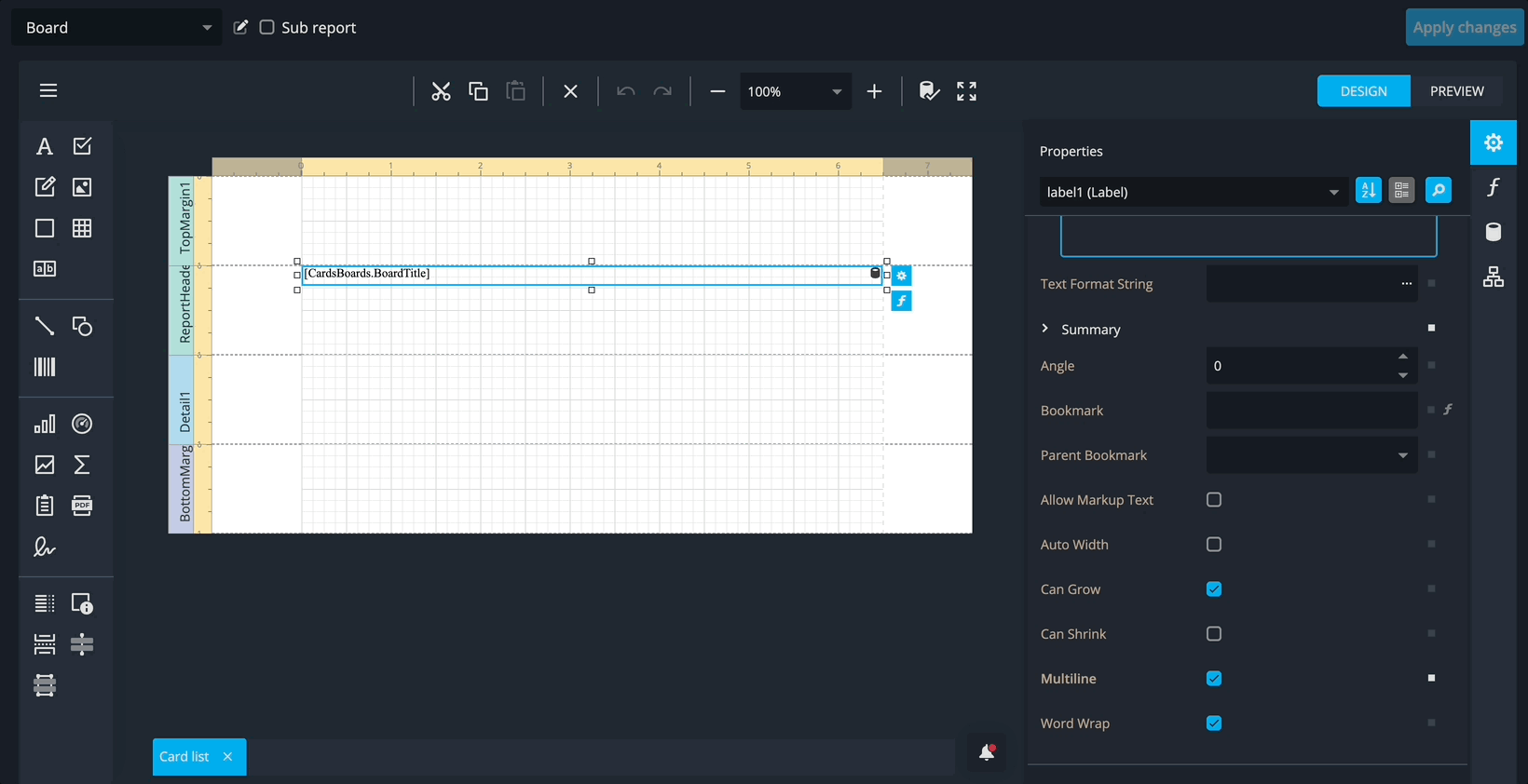The image size is (1528, 784).
Task: Toggle full screen mode
Action: (x=966, y=91)
